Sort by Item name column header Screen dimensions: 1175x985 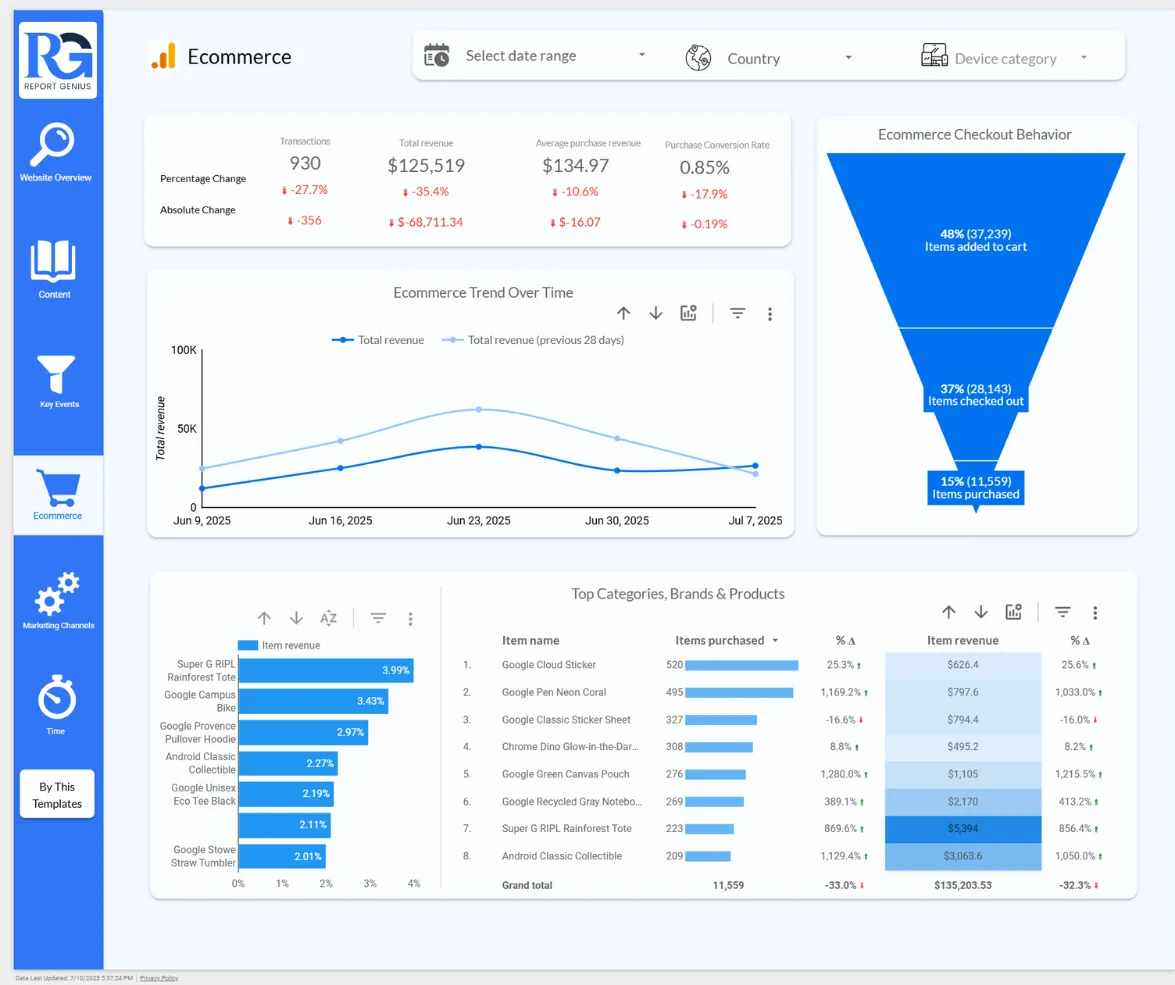tap(531, 640)
